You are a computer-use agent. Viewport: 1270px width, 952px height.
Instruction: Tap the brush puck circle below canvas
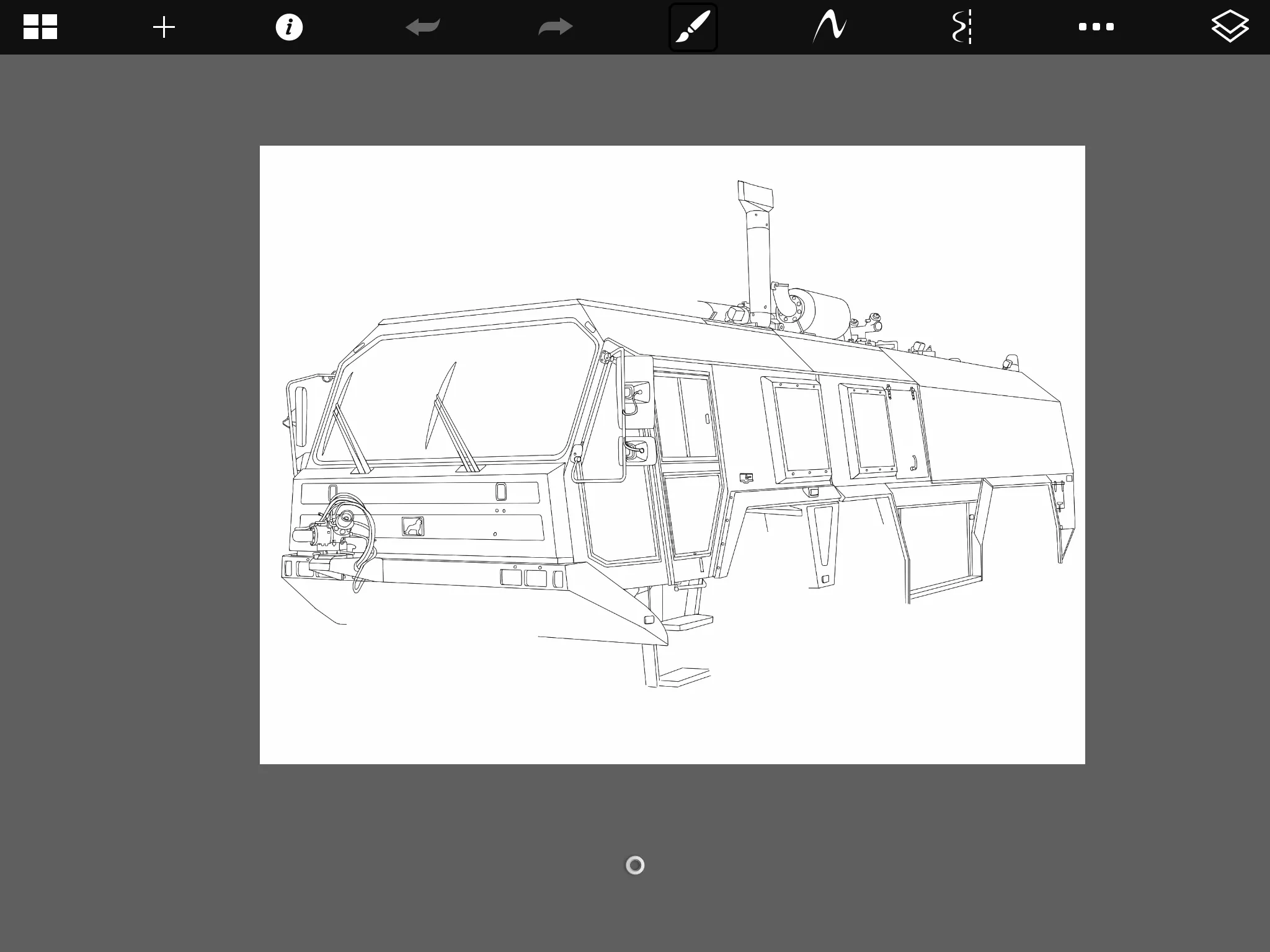coord(635,865)
